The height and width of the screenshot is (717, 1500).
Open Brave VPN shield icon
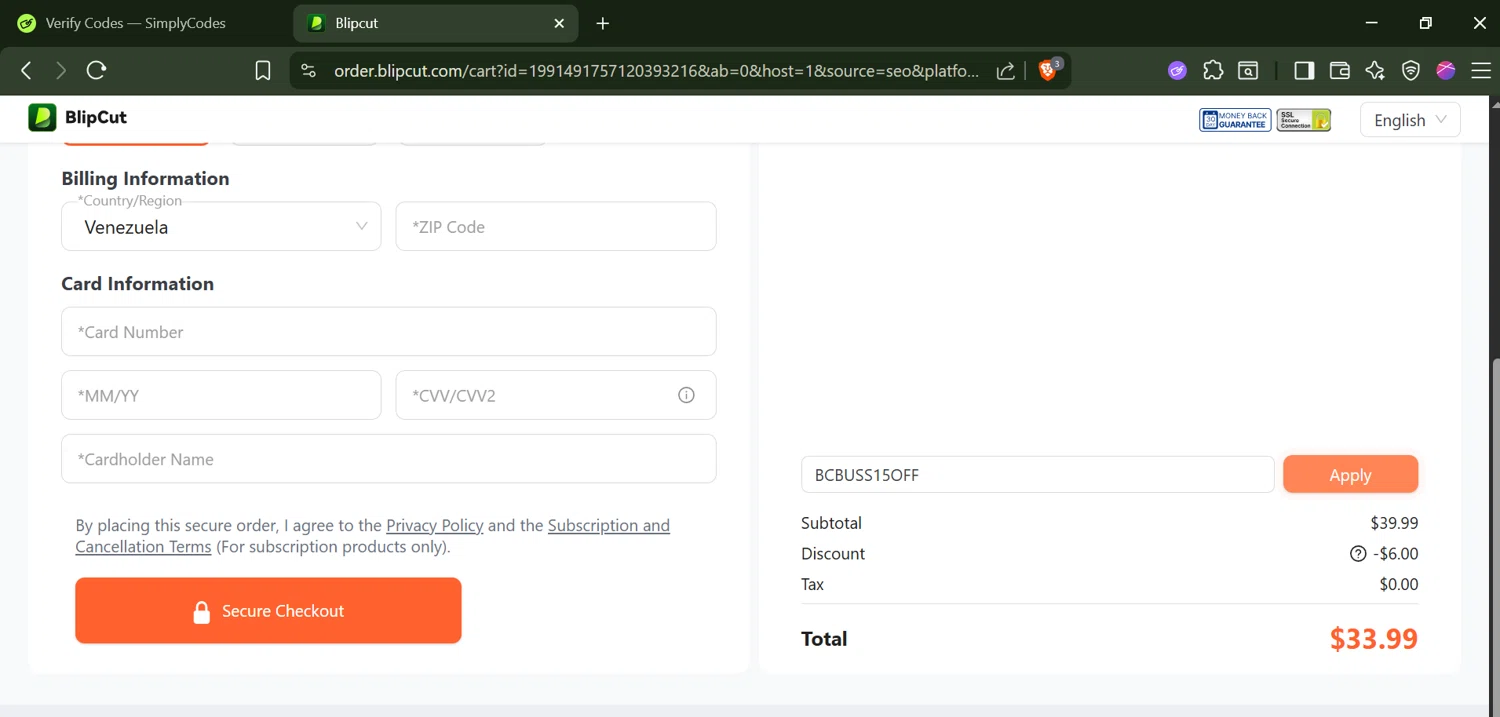[1411, 70]
